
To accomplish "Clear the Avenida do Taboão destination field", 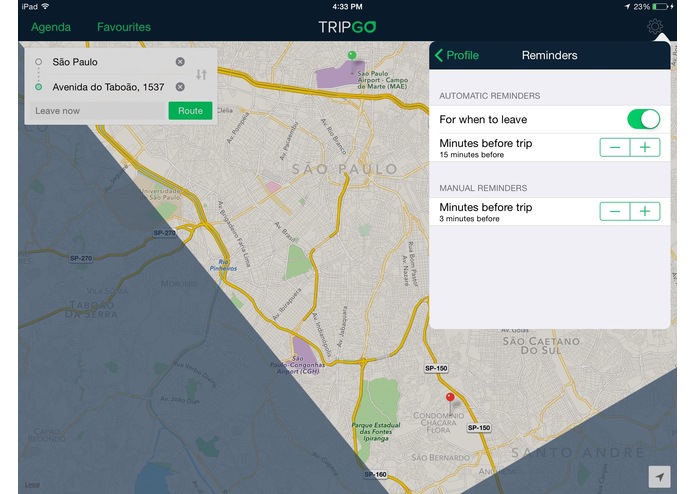I will coord(180,87).
